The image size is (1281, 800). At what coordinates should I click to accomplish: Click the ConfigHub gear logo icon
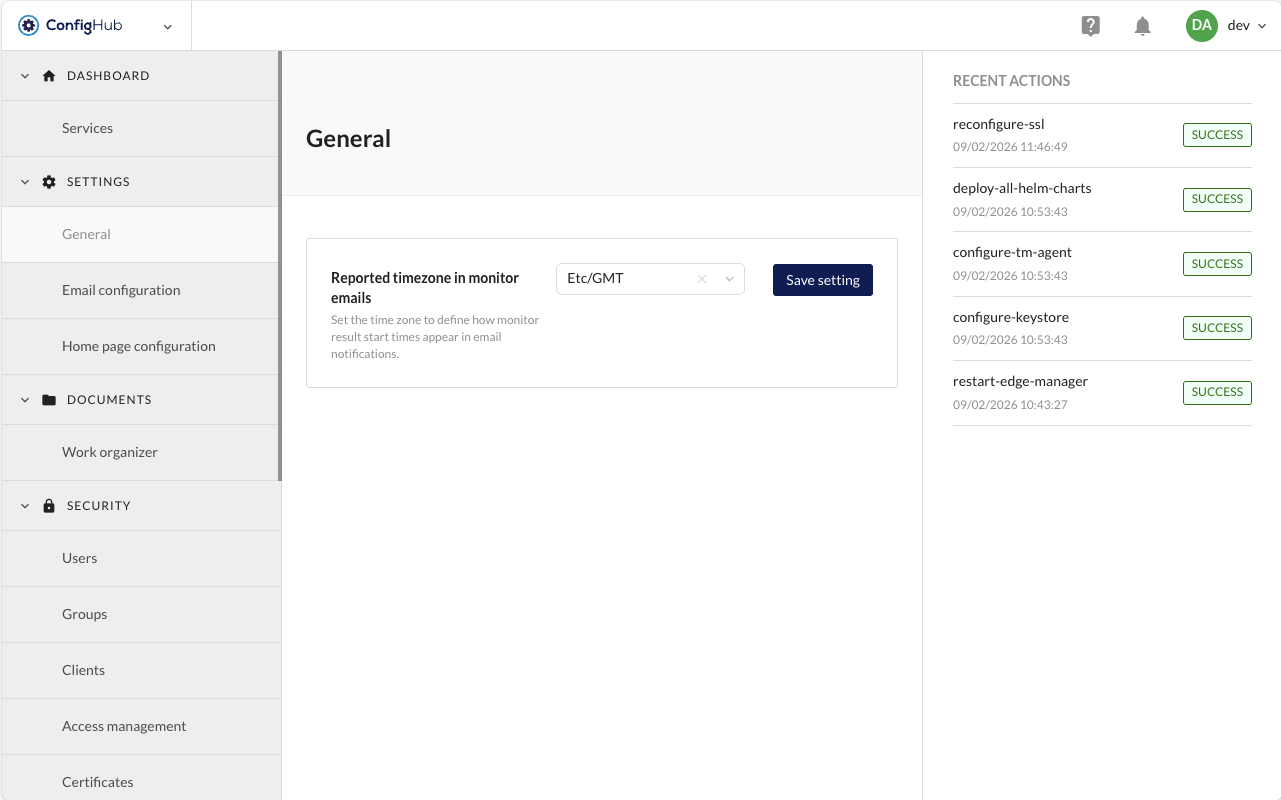click(28, 26)
